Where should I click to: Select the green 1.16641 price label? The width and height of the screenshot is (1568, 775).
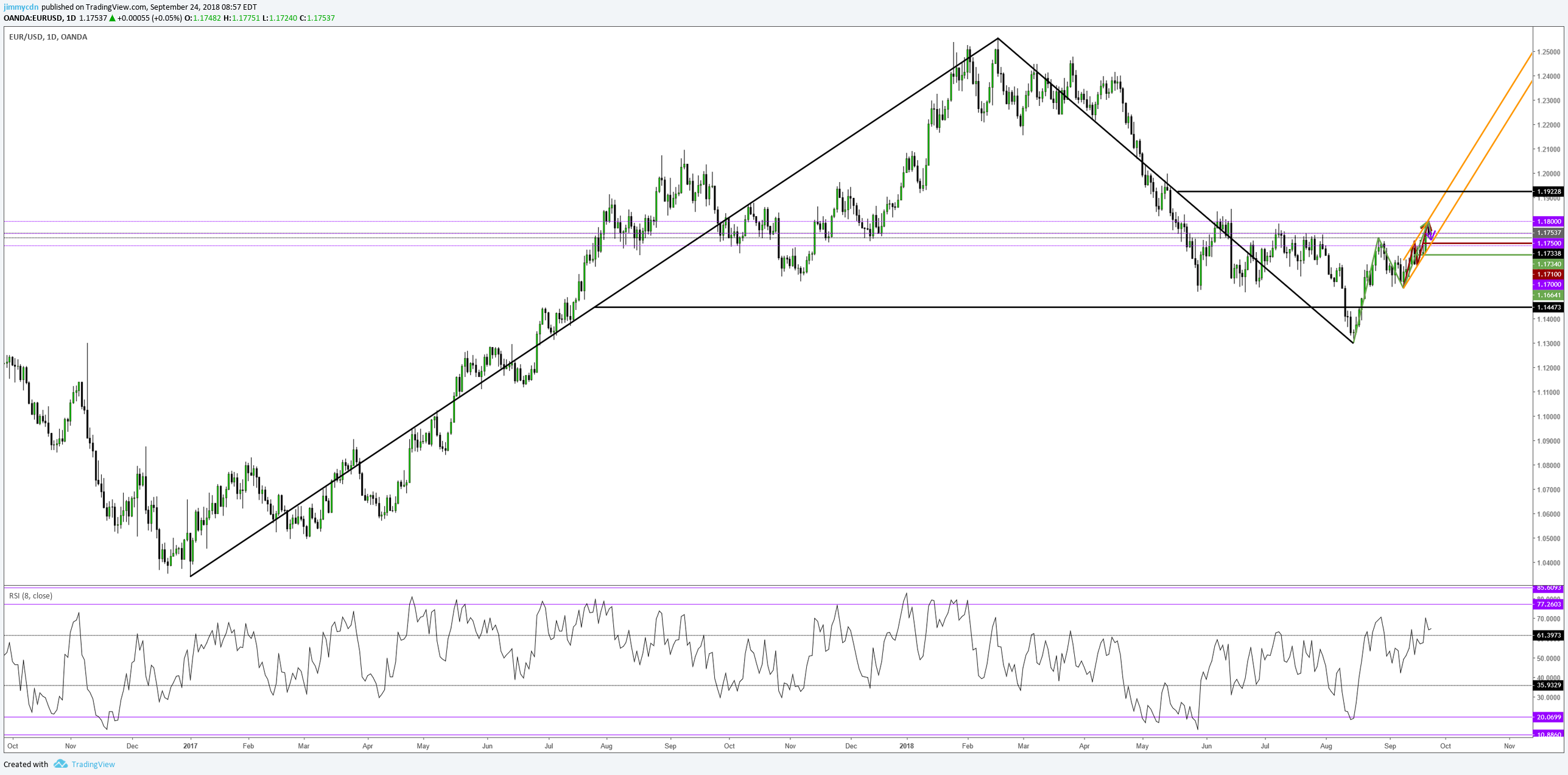pyautogui.click(x=1548, y=295)
